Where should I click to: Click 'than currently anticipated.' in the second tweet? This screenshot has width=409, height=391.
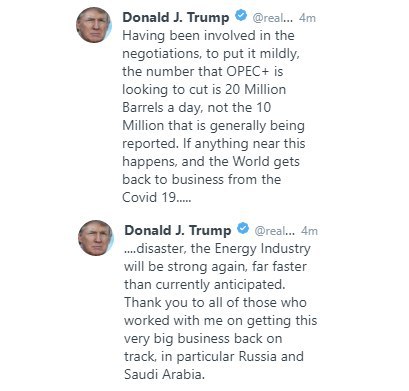pos(205,285)
